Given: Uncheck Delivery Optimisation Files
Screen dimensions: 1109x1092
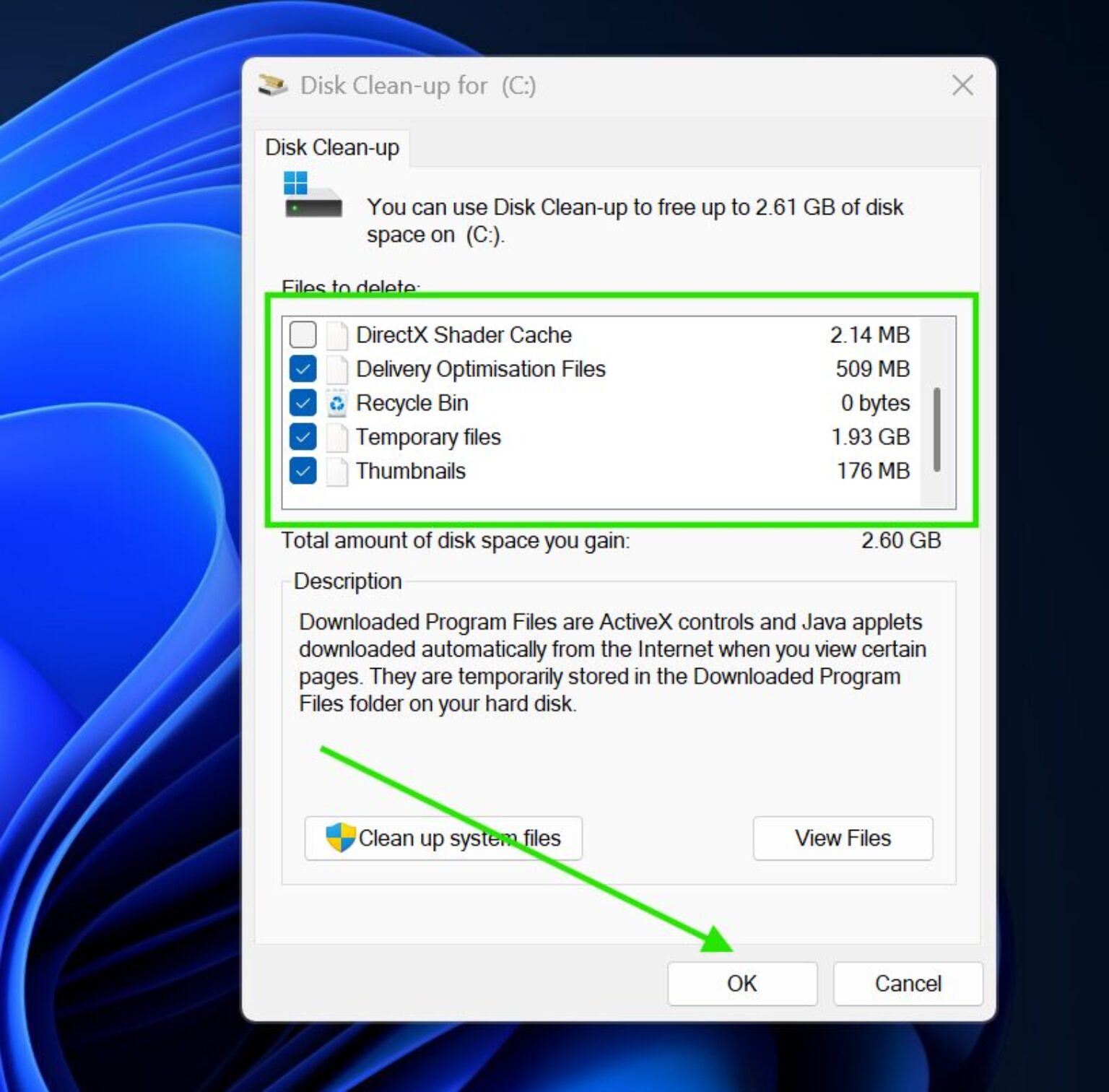Looking at the screenshot, I should tap(303, 369).
